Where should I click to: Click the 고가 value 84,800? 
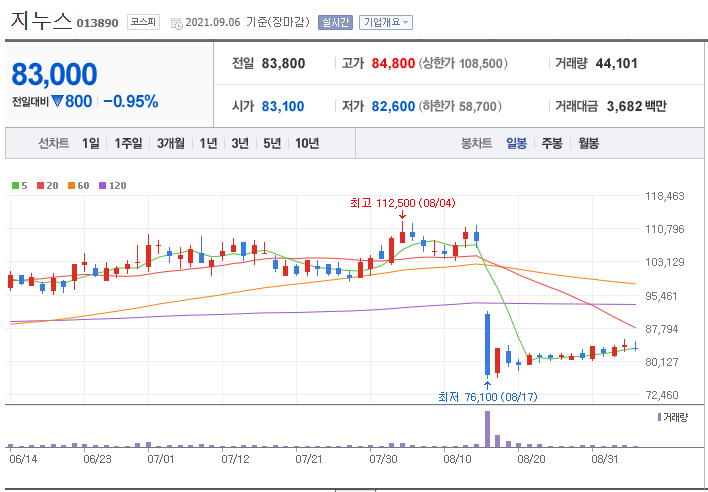(393, 63)
